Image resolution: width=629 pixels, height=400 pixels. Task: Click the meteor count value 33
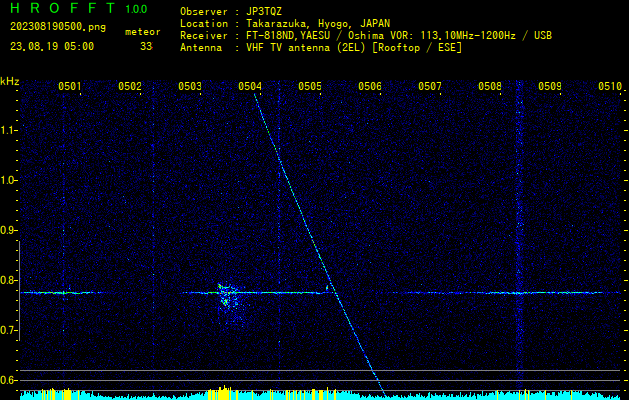coord(146,46)
